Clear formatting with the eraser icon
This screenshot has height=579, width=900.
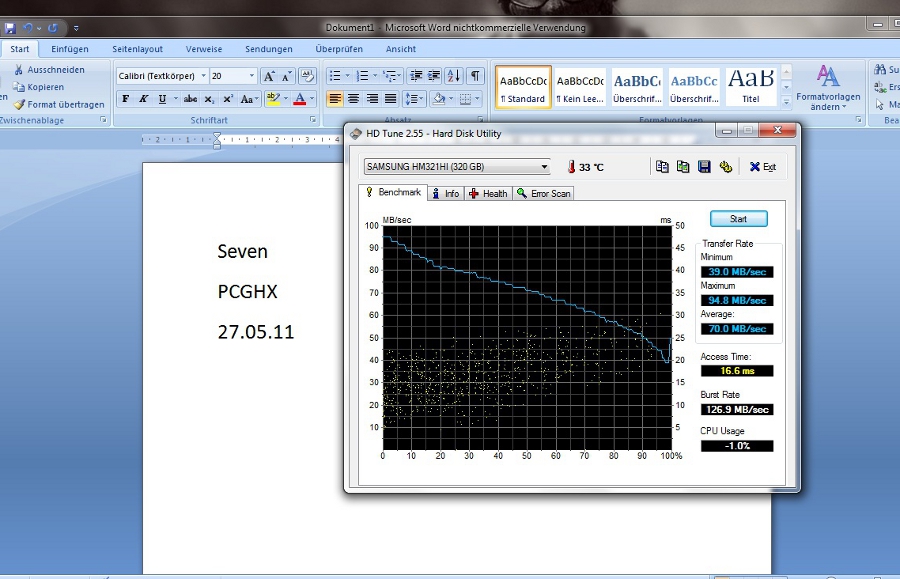(x=308, y=76)
